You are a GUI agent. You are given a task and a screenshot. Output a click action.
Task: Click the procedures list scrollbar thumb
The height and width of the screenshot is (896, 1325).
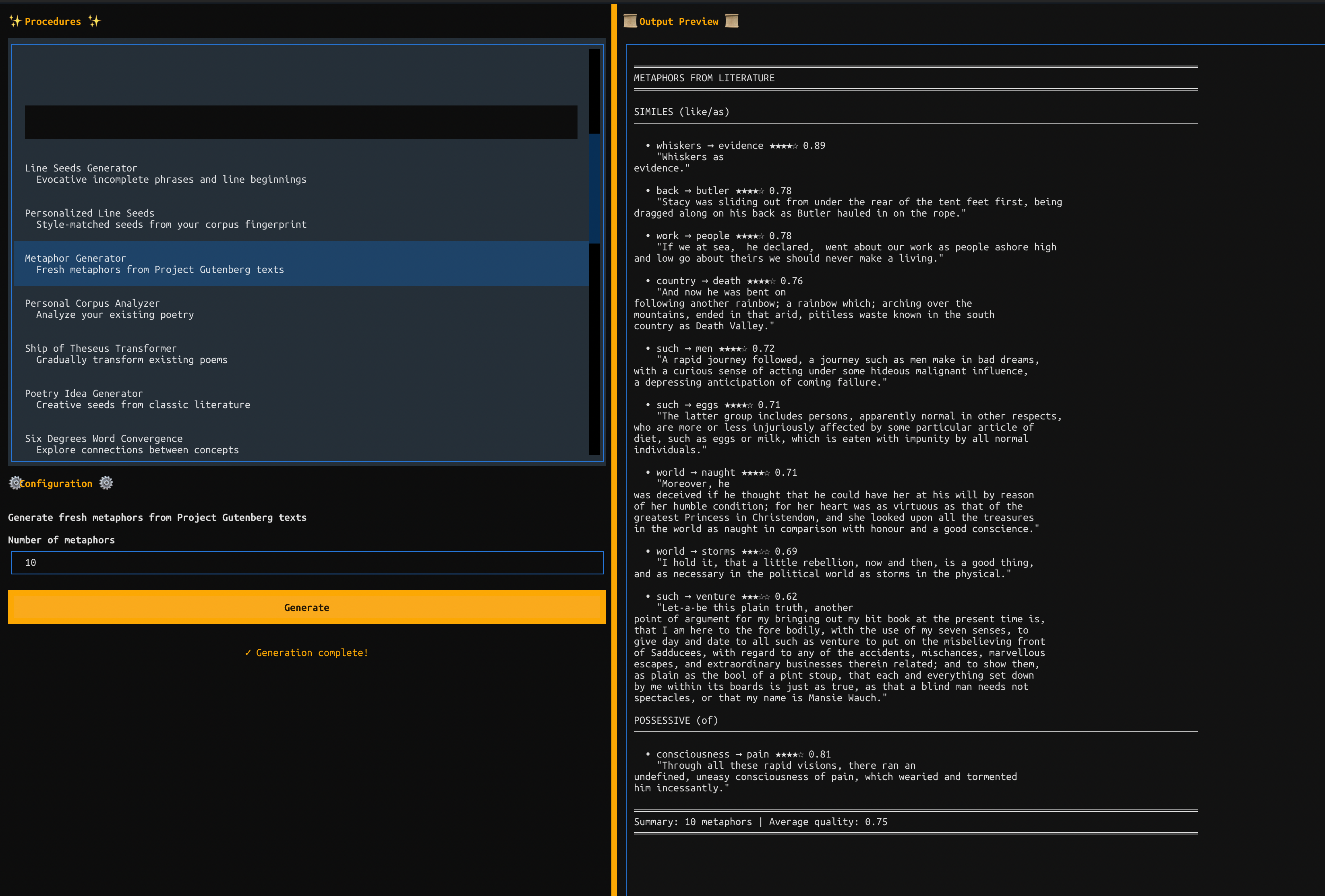tap(594, 188)
